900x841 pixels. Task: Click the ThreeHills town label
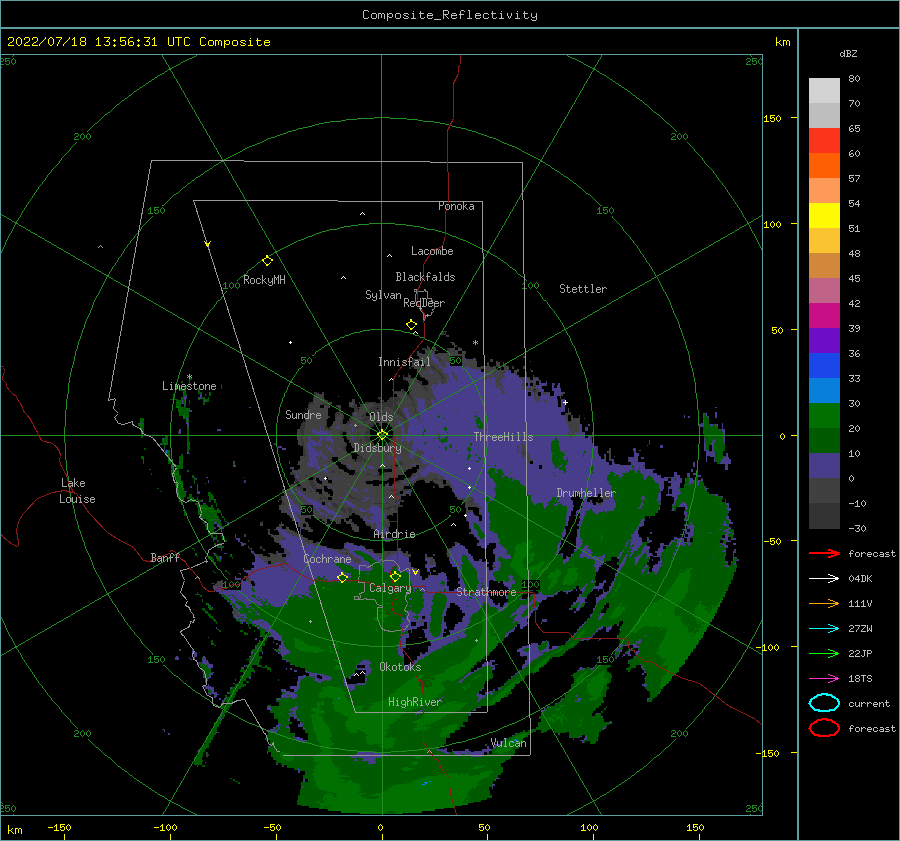tap(503, 437)
